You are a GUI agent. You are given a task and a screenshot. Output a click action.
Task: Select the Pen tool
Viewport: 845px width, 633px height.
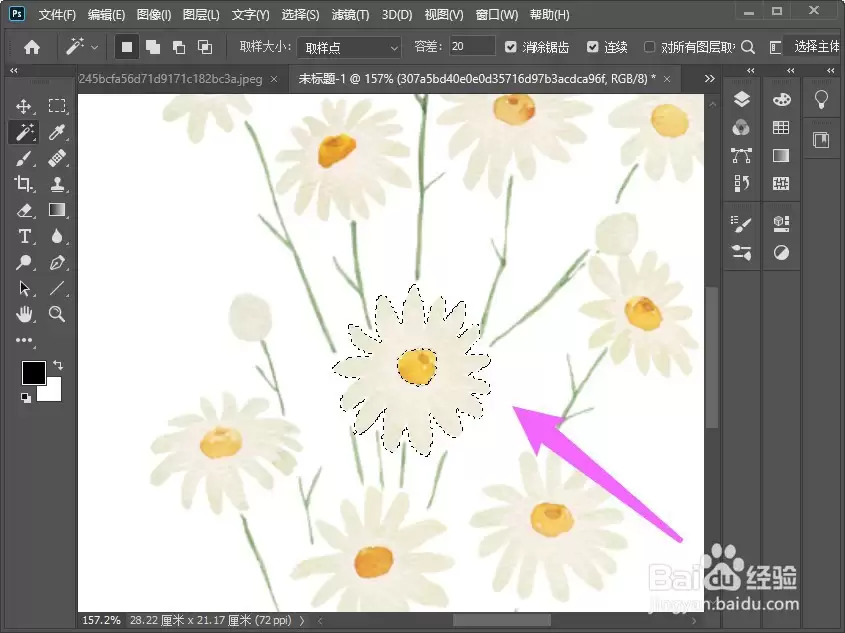[57, 262]
